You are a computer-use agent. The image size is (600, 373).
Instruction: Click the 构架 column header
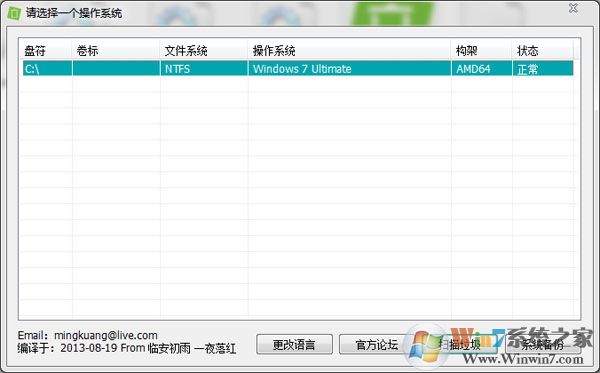tap(481, 50)
